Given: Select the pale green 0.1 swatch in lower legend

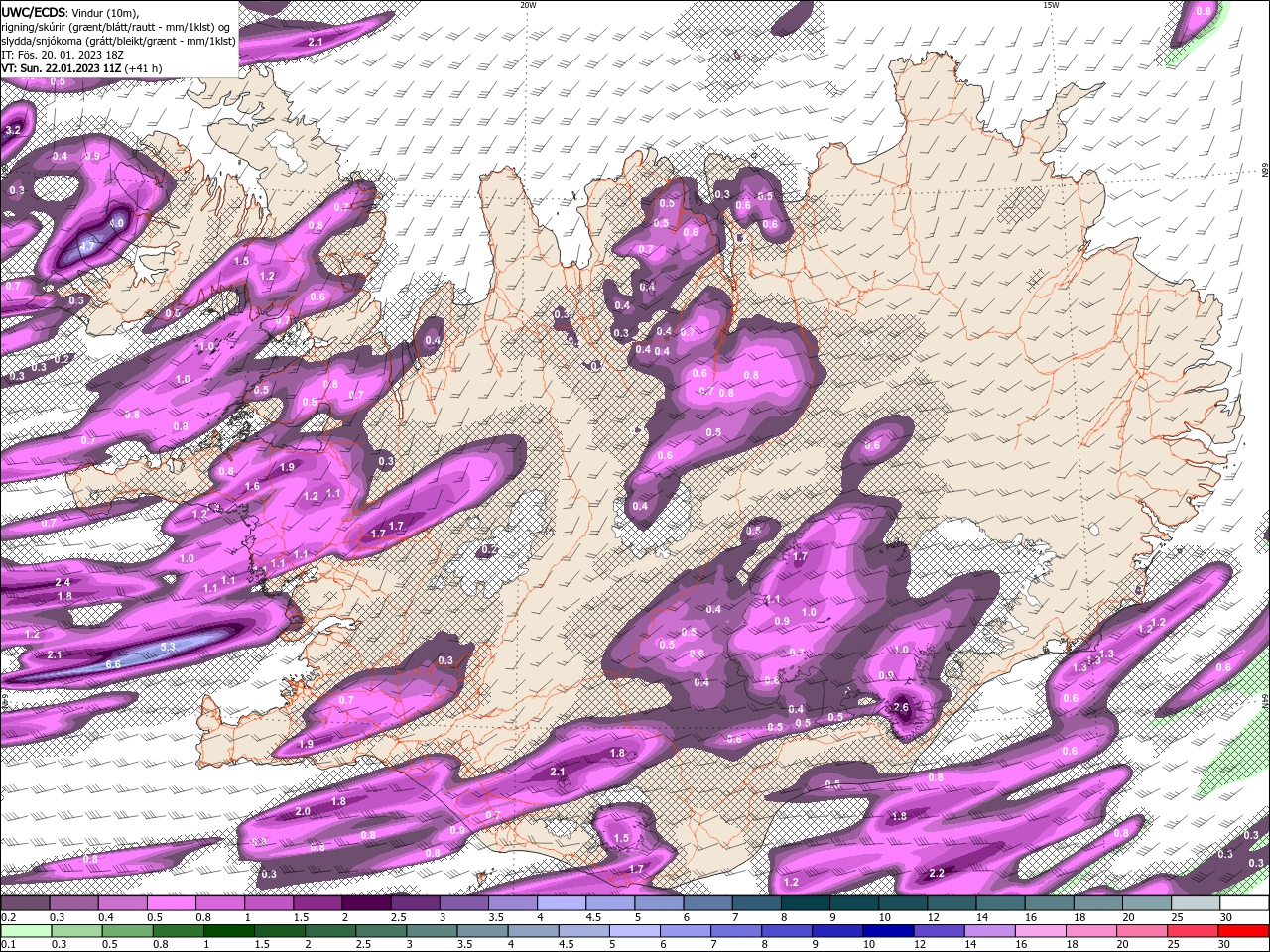Looking at the screenshot, I should click(26, 931).
